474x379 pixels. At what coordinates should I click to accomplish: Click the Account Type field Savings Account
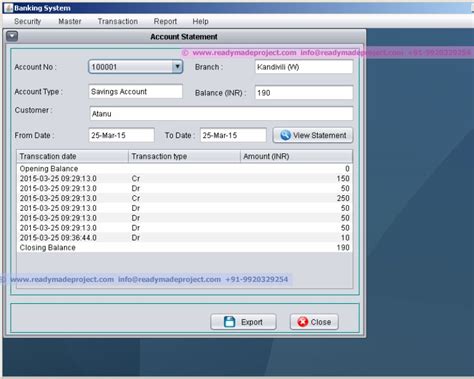136,91
